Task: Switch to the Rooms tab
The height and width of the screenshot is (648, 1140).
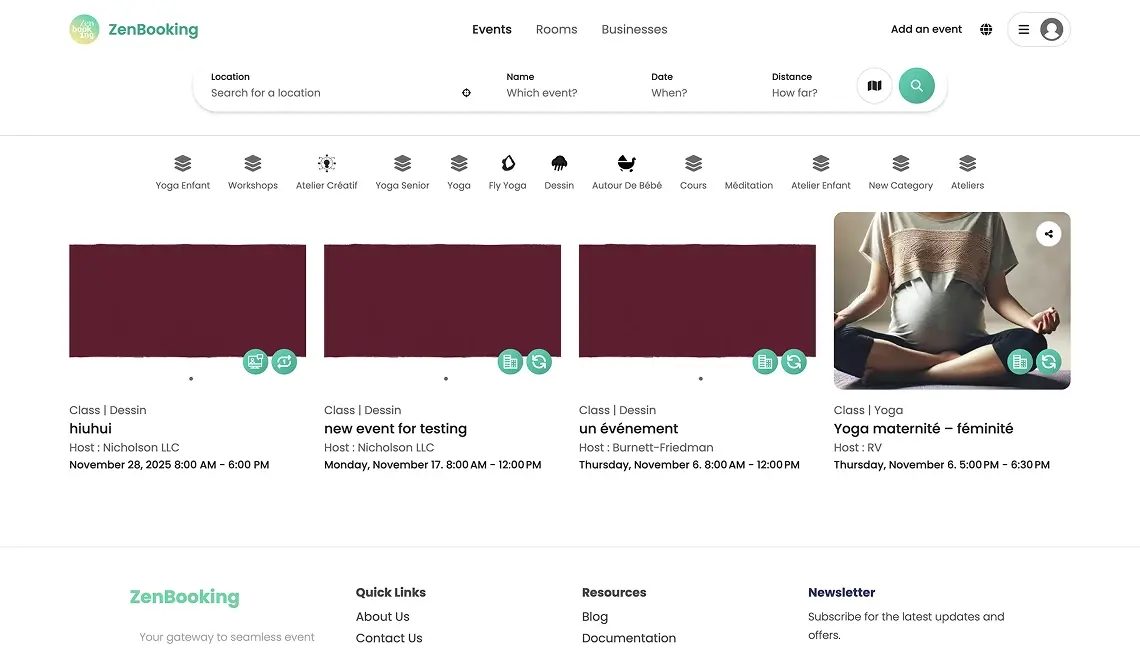Action: pyautogui.click(x=556, y=30)
